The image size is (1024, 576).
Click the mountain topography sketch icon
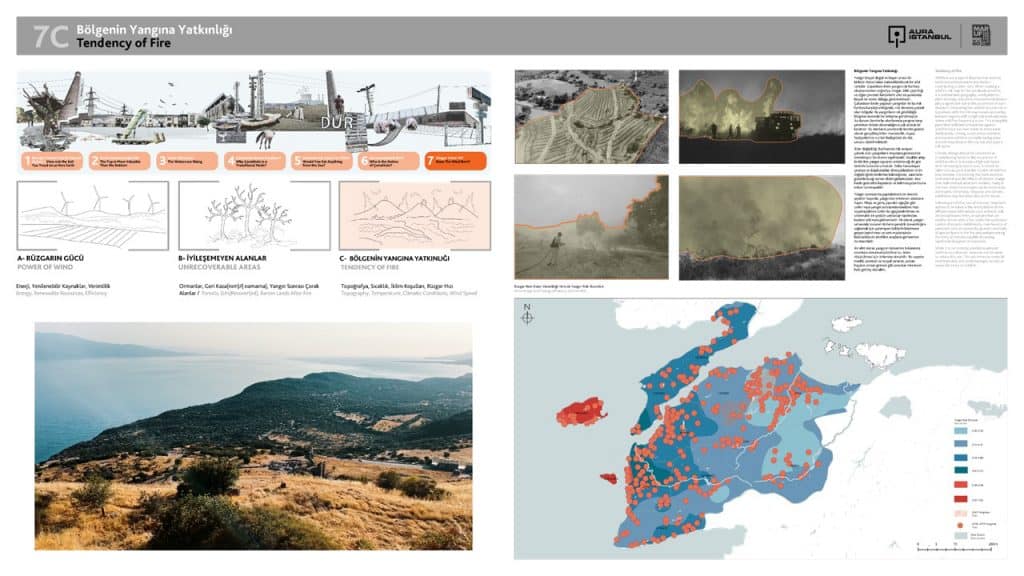(413, 215)
